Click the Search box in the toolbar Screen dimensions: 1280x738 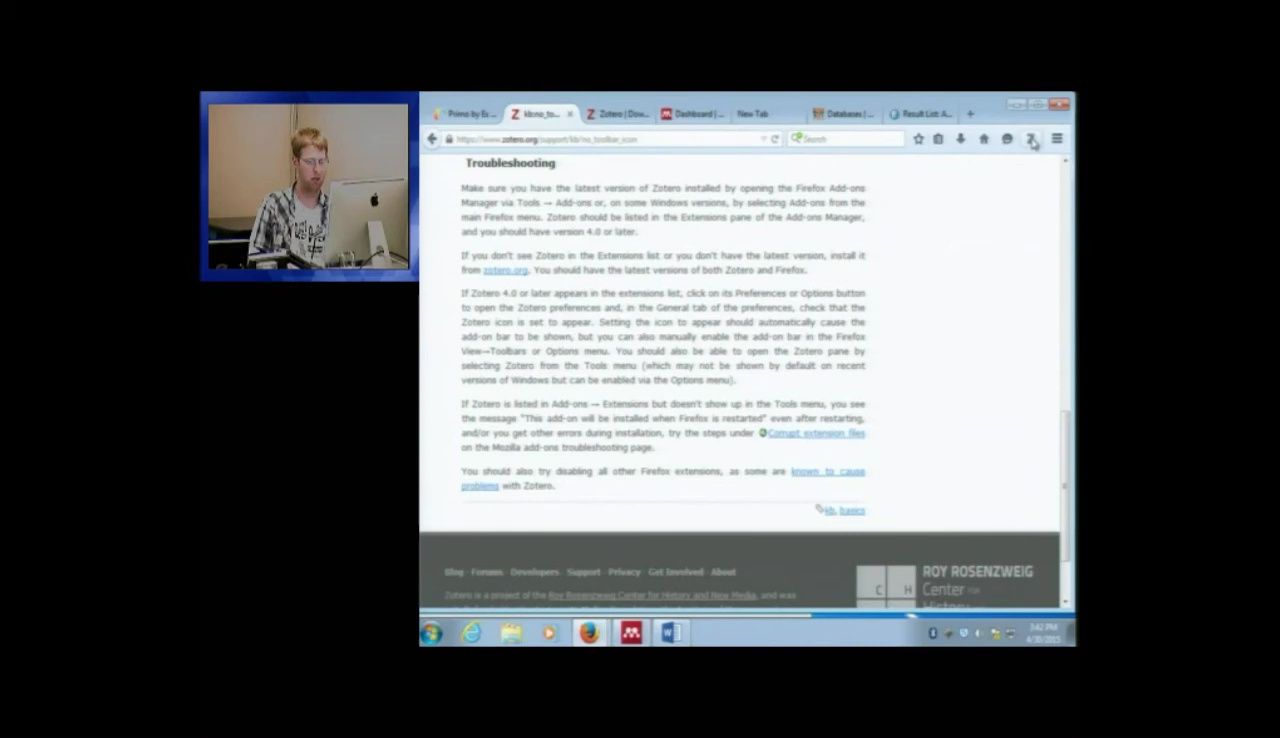pos(846,139)
